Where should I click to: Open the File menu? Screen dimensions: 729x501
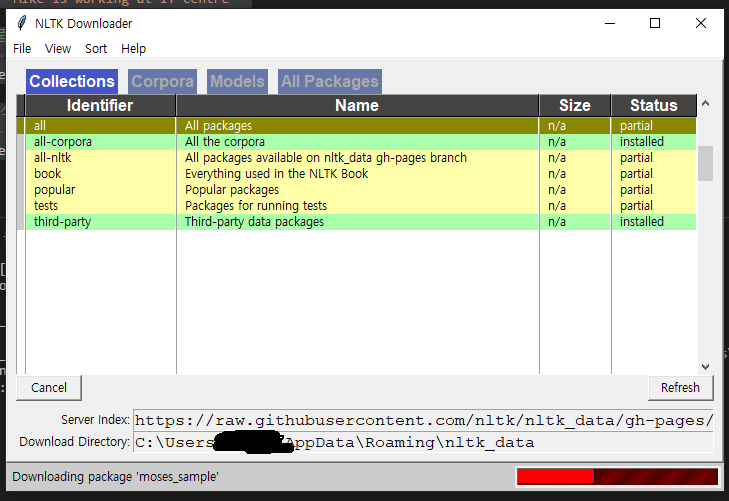22,48
